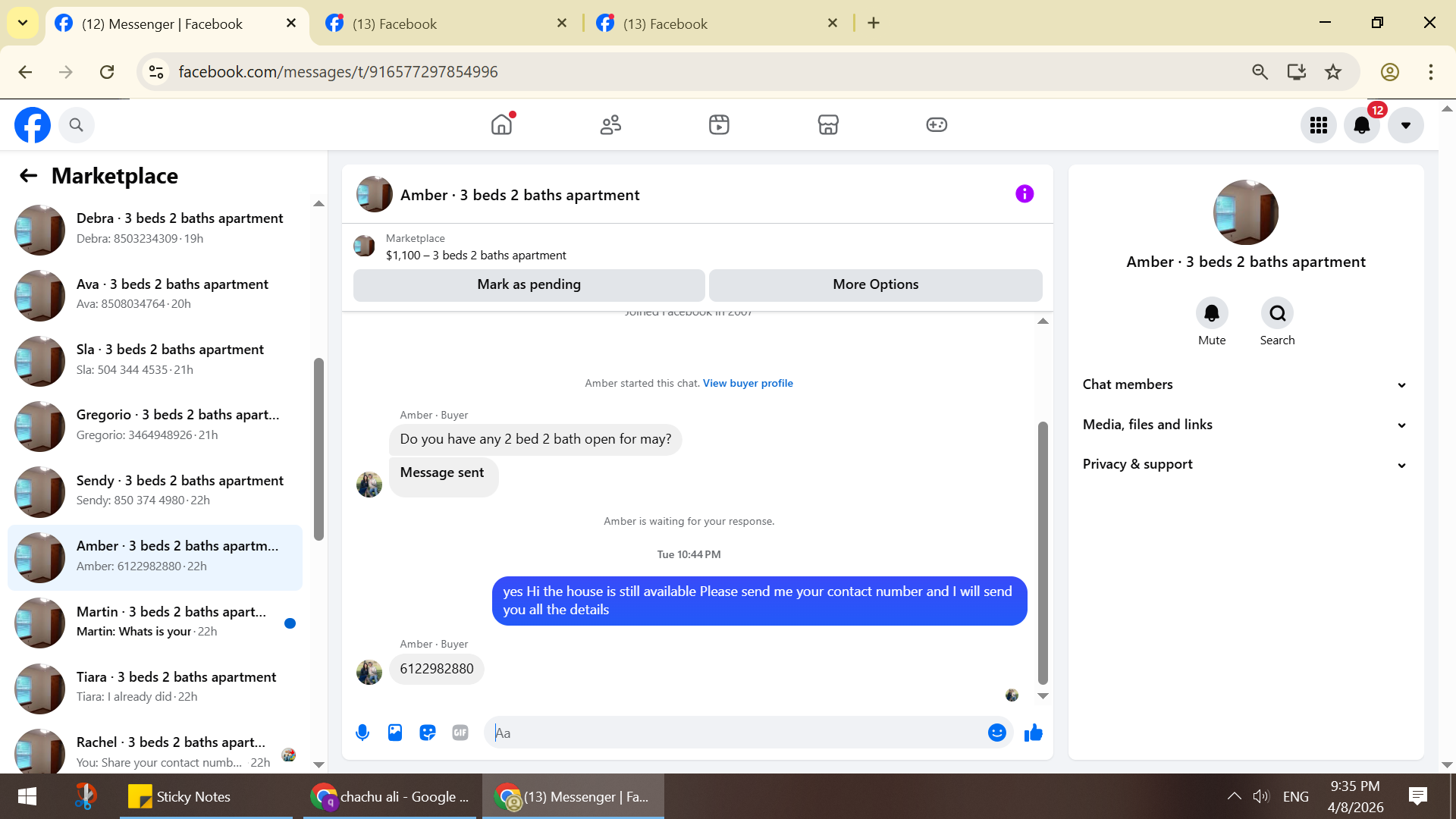This screenshot has height=819, width=1456.
Task: Send a thumbs-up like
Action: tap(1034, 733)
